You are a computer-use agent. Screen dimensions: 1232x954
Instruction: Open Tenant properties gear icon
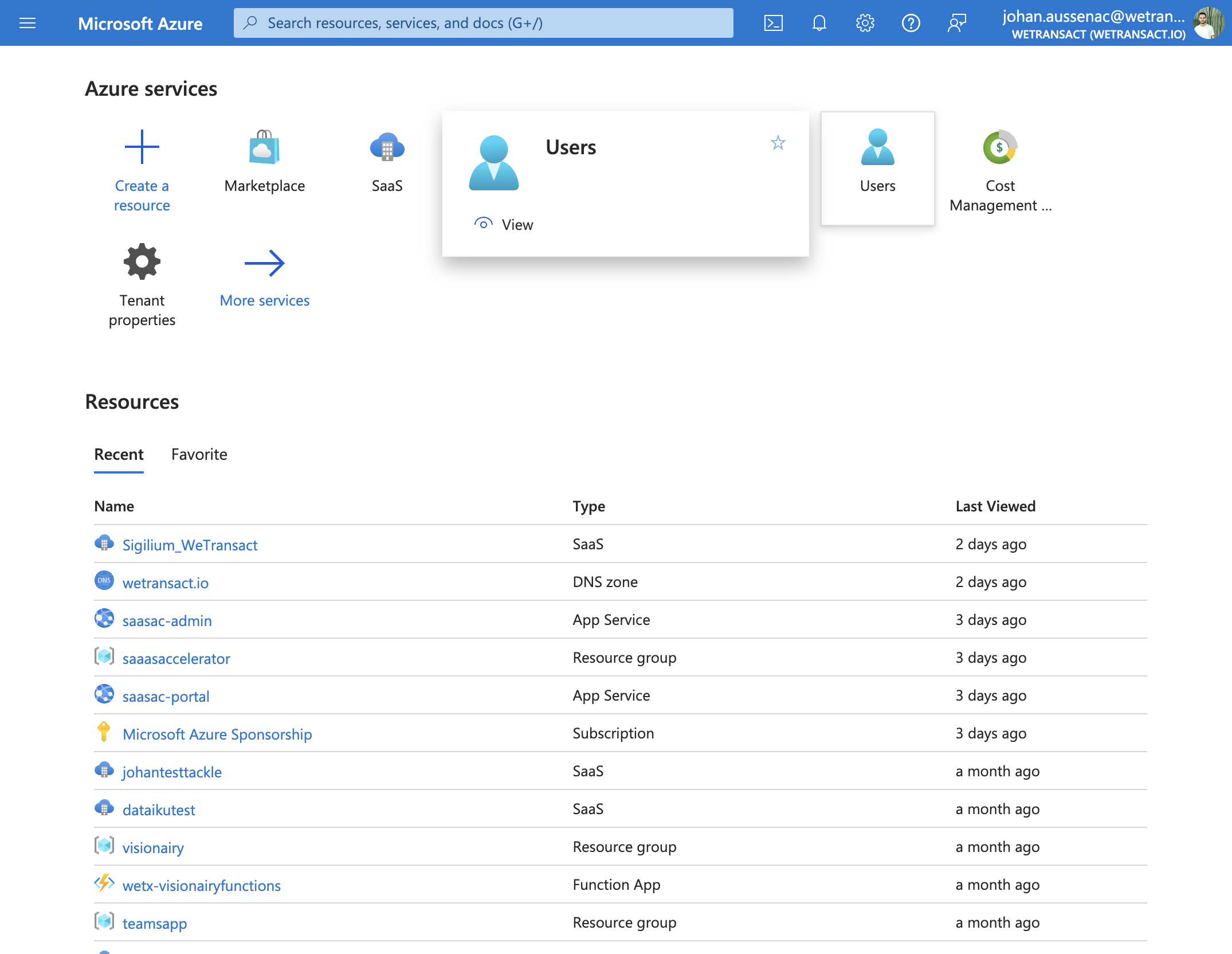[142, 261]
